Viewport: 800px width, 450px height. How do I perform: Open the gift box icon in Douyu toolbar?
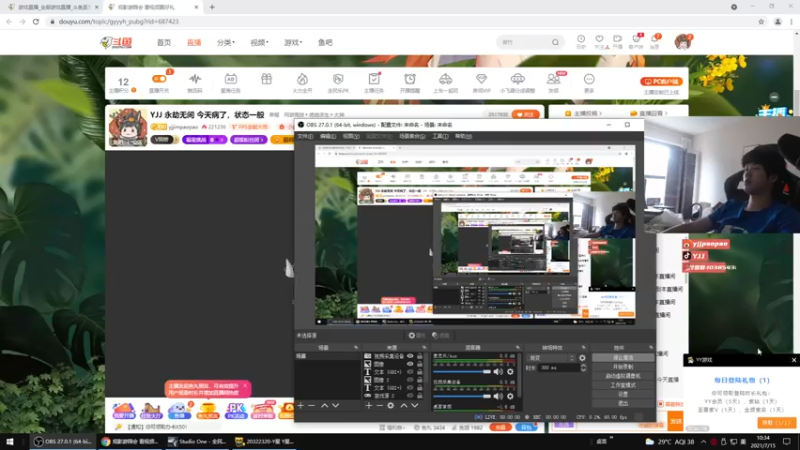click(266, 79)
